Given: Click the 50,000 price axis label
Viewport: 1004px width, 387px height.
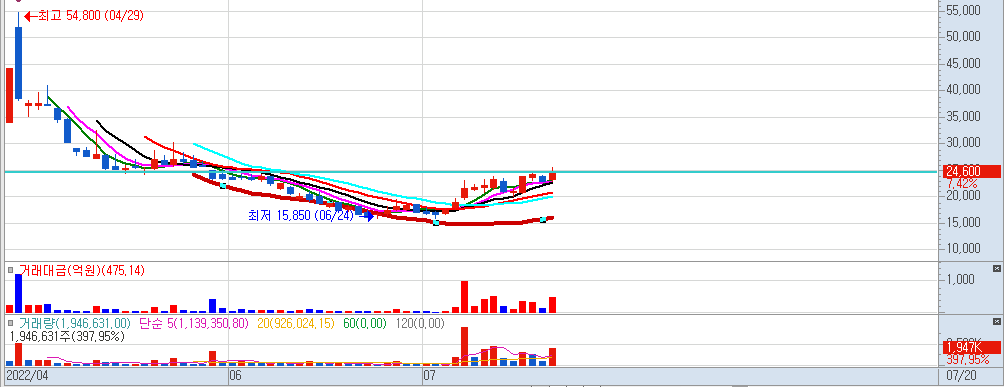Looking at the screenshot, I should pos(963,37).
